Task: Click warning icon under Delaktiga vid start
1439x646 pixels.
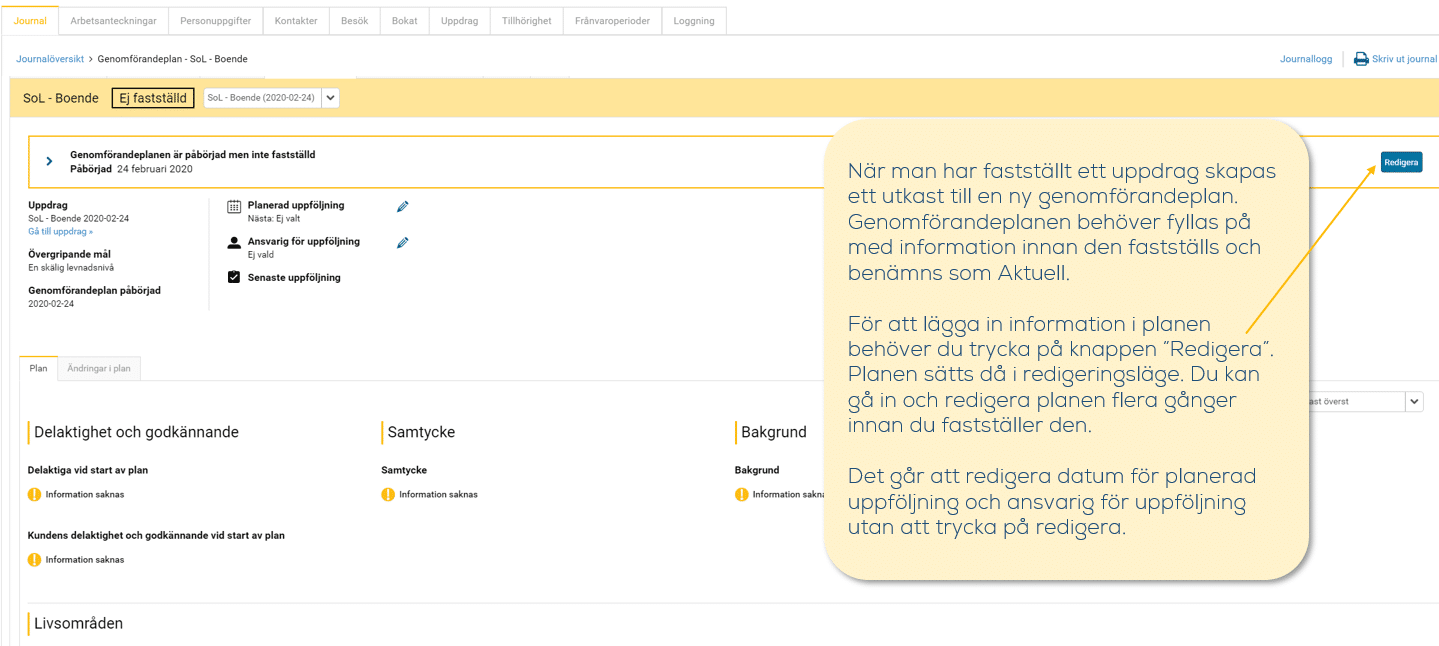Action: 35,494
